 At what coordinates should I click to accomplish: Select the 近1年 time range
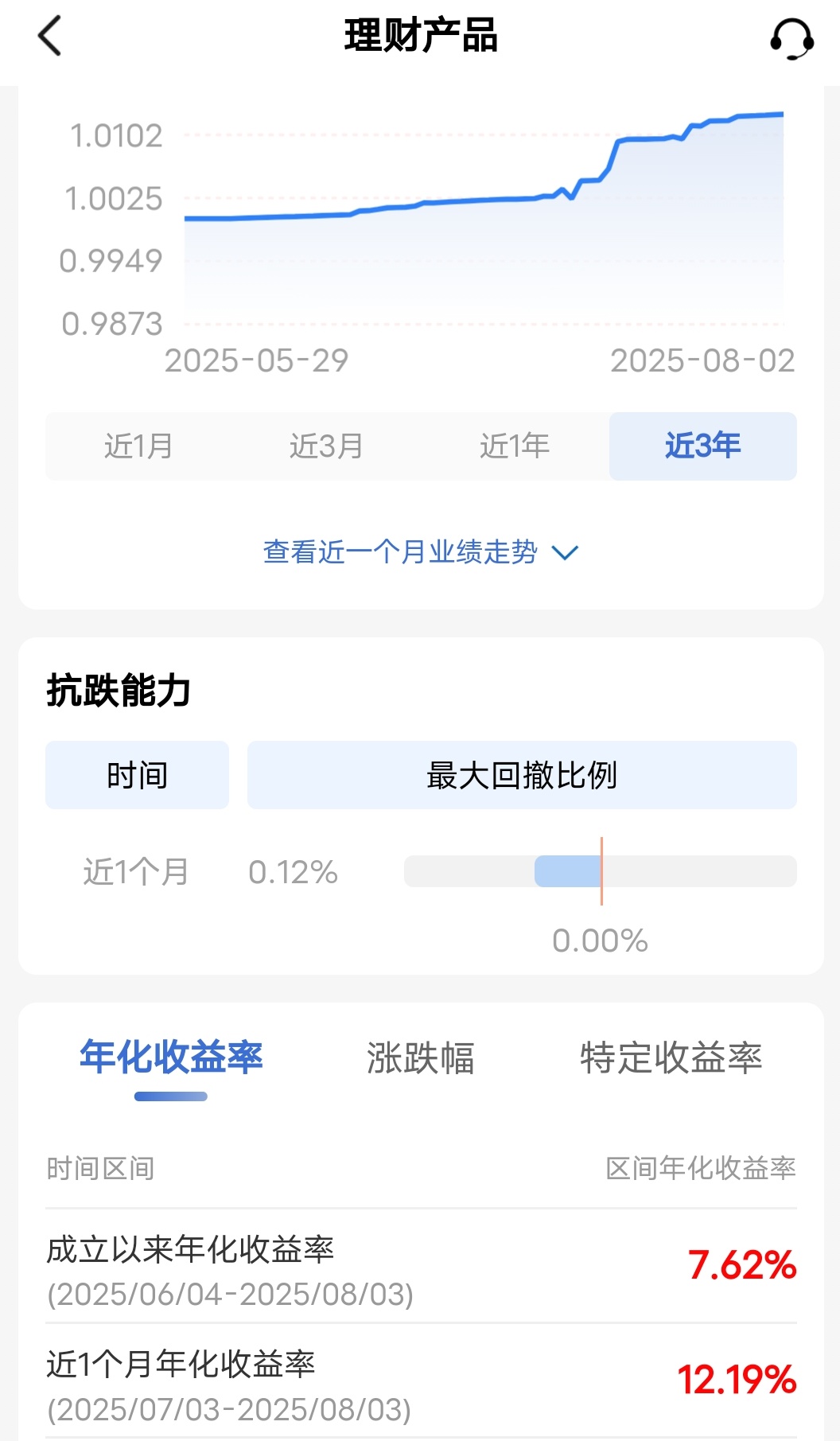click(515, 446)
